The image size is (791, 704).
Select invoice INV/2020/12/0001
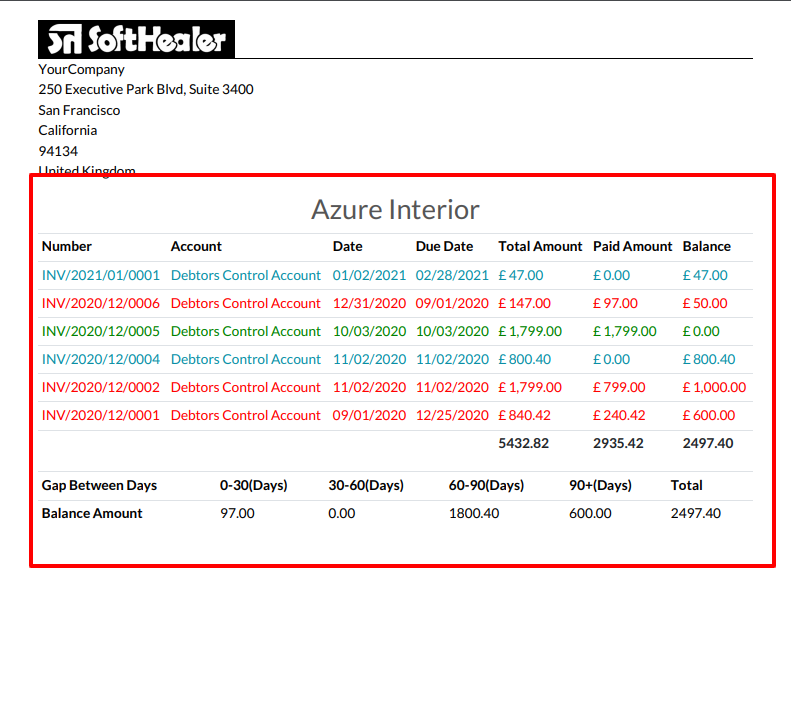(x=100, y=415)
